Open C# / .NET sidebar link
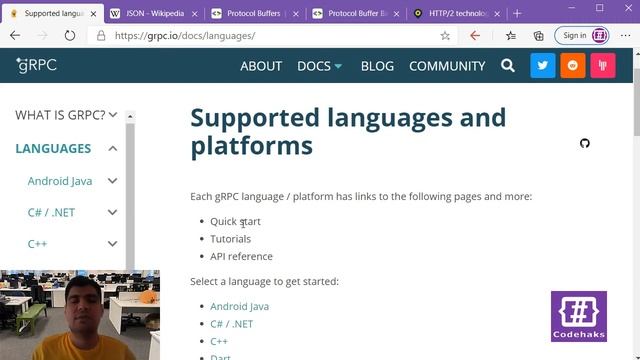The width and height of the screenshot is (640, 360). 51,212
